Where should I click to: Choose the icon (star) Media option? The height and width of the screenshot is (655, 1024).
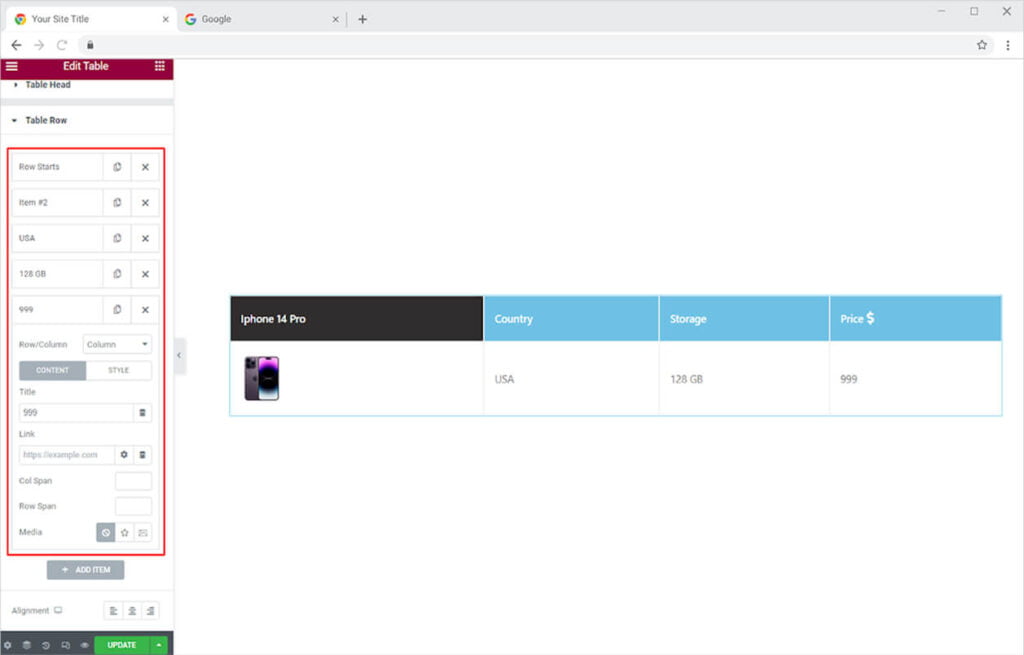[x=125, y=533]
